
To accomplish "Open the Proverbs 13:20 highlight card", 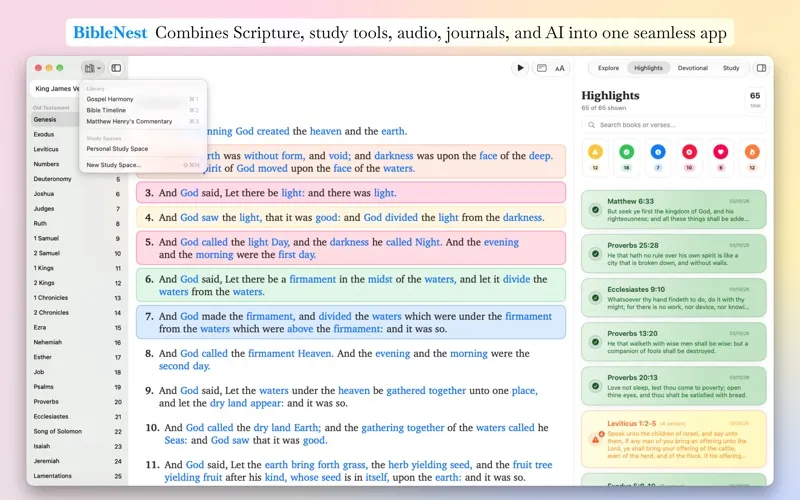I will [x=673, y=342].
